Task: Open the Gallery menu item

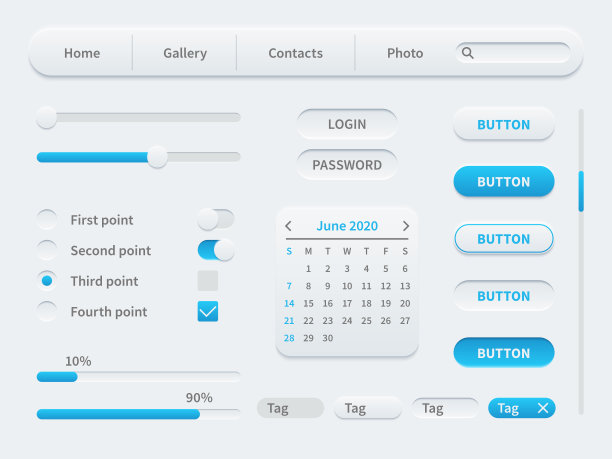Action: click(185, 53)
